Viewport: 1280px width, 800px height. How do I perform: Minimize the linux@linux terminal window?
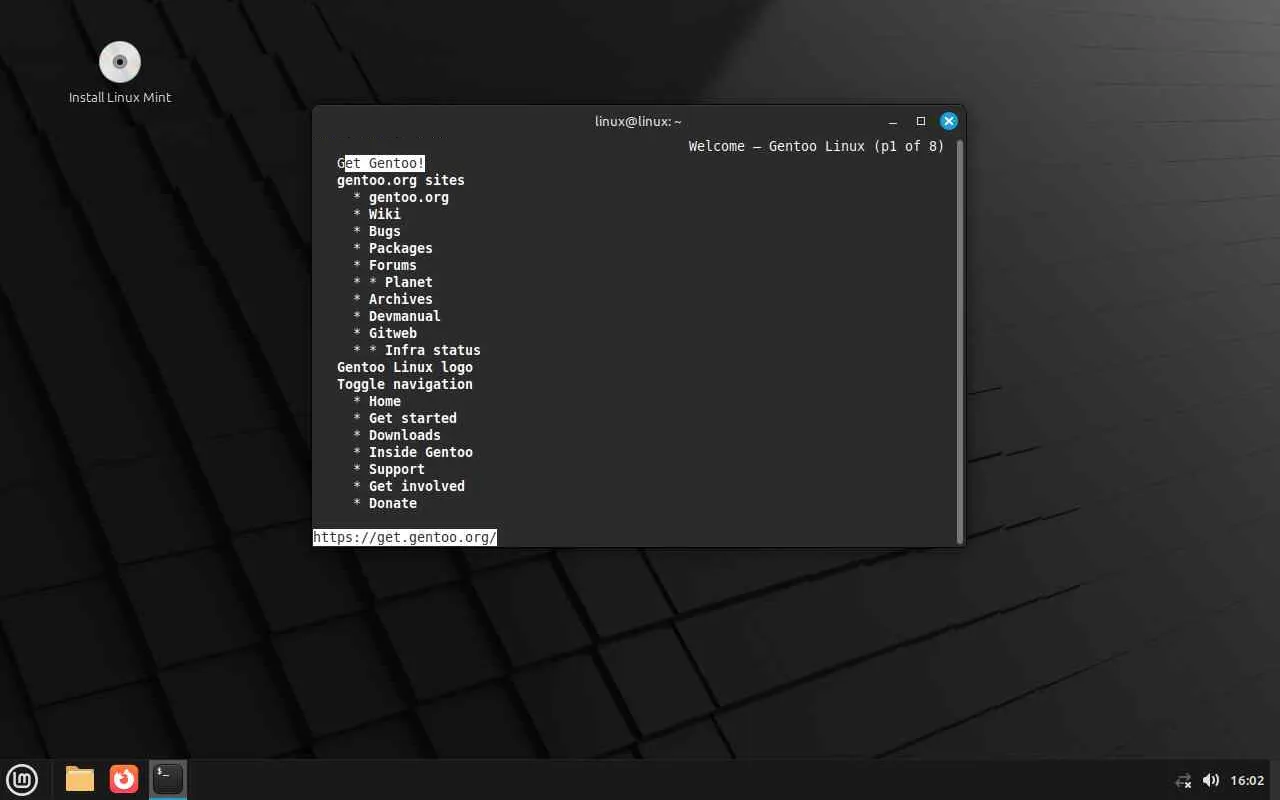tap(894, 121)
